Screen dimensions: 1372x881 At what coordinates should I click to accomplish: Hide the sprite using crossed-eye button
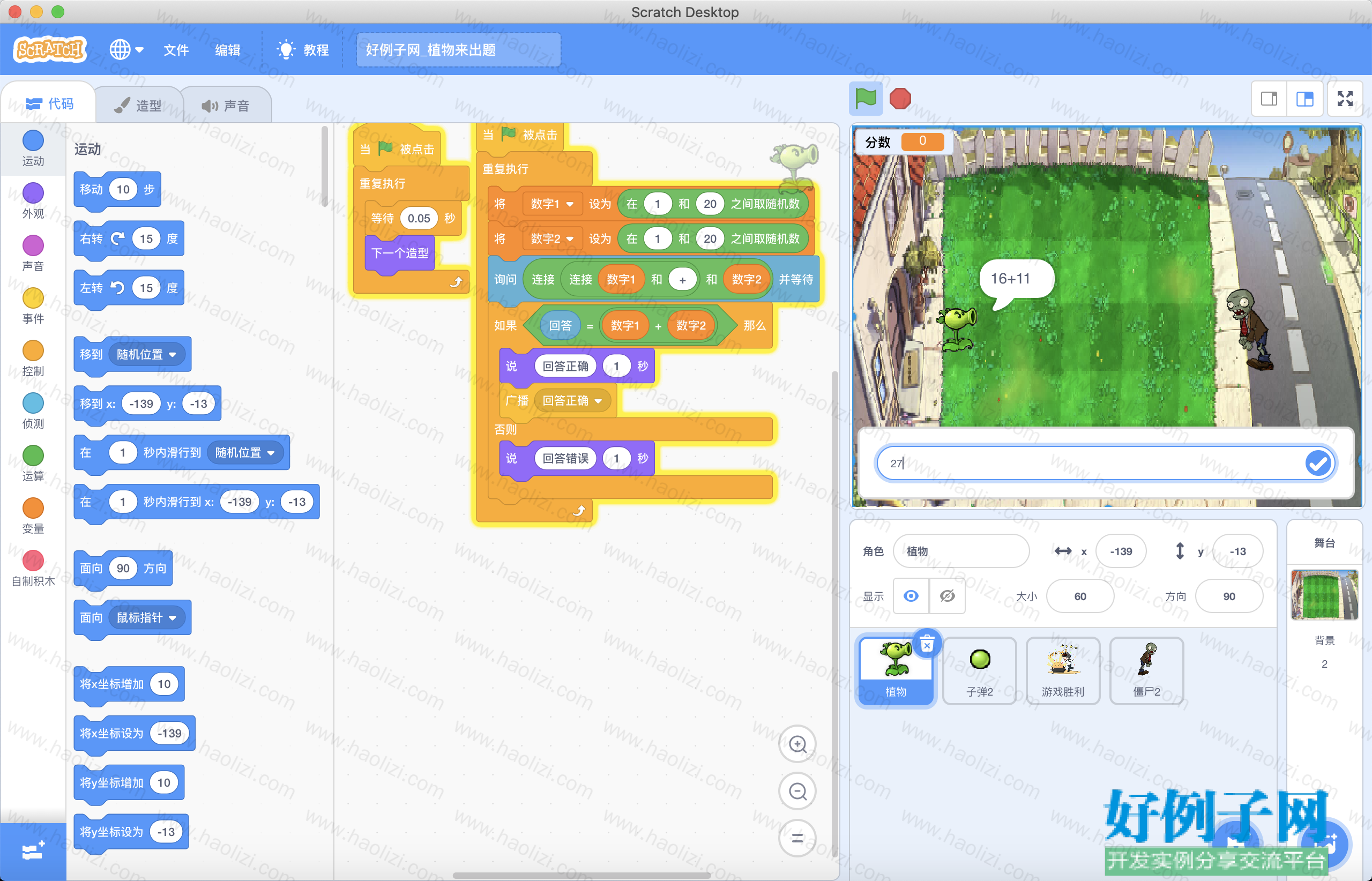948,596
